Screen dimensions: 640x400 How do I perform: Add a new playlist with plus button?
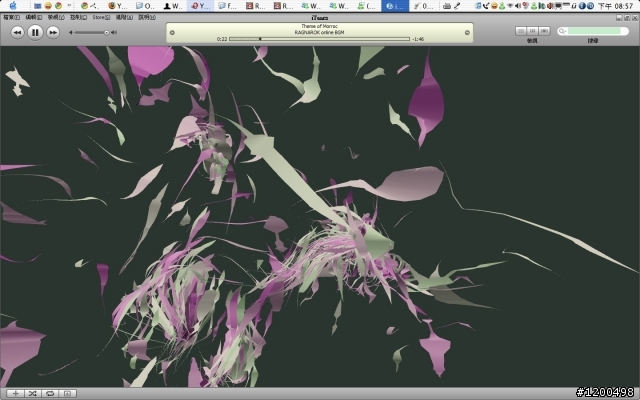click(x=16, y=393)
